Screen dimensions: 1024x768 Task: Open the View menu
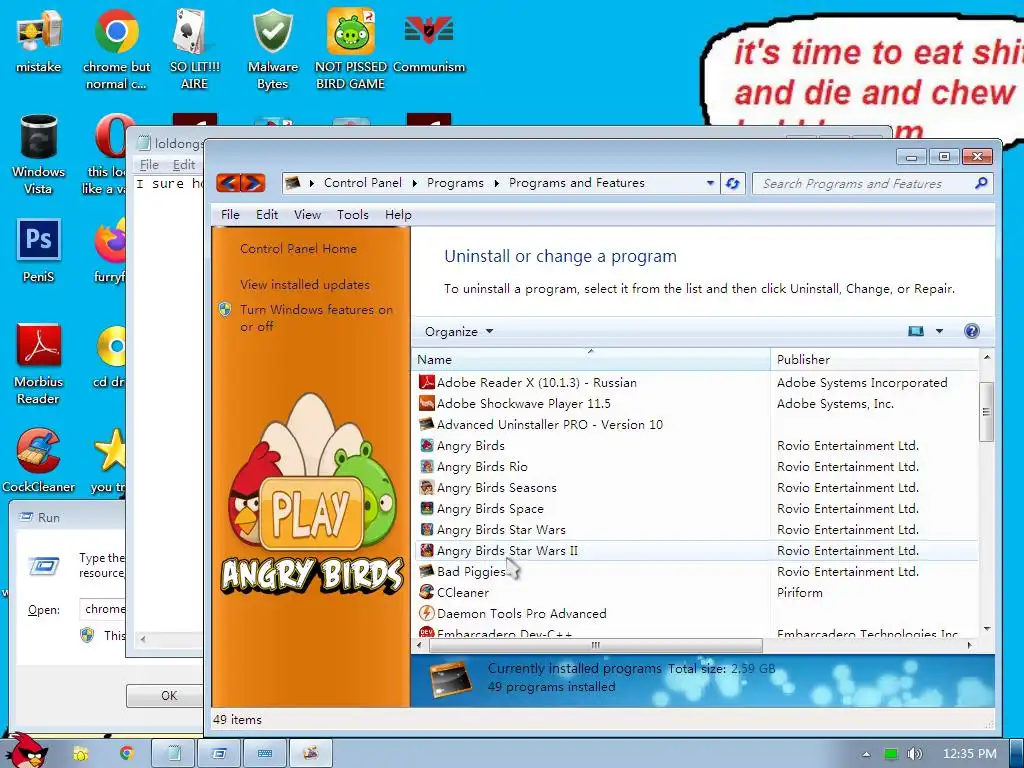pos(307,215)
